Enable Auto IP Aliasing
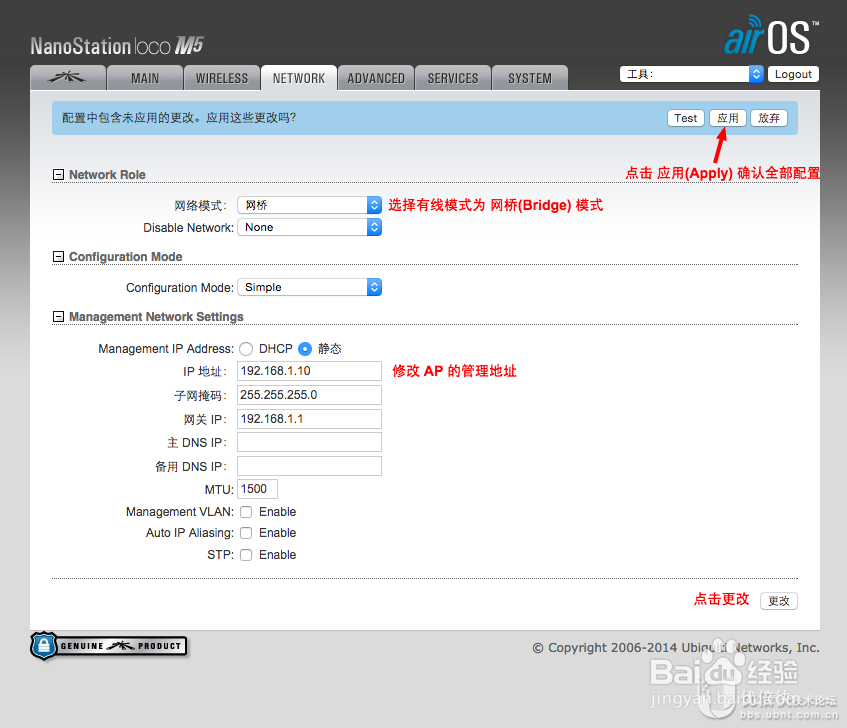The image size is (847, 728). coord(245,533)
